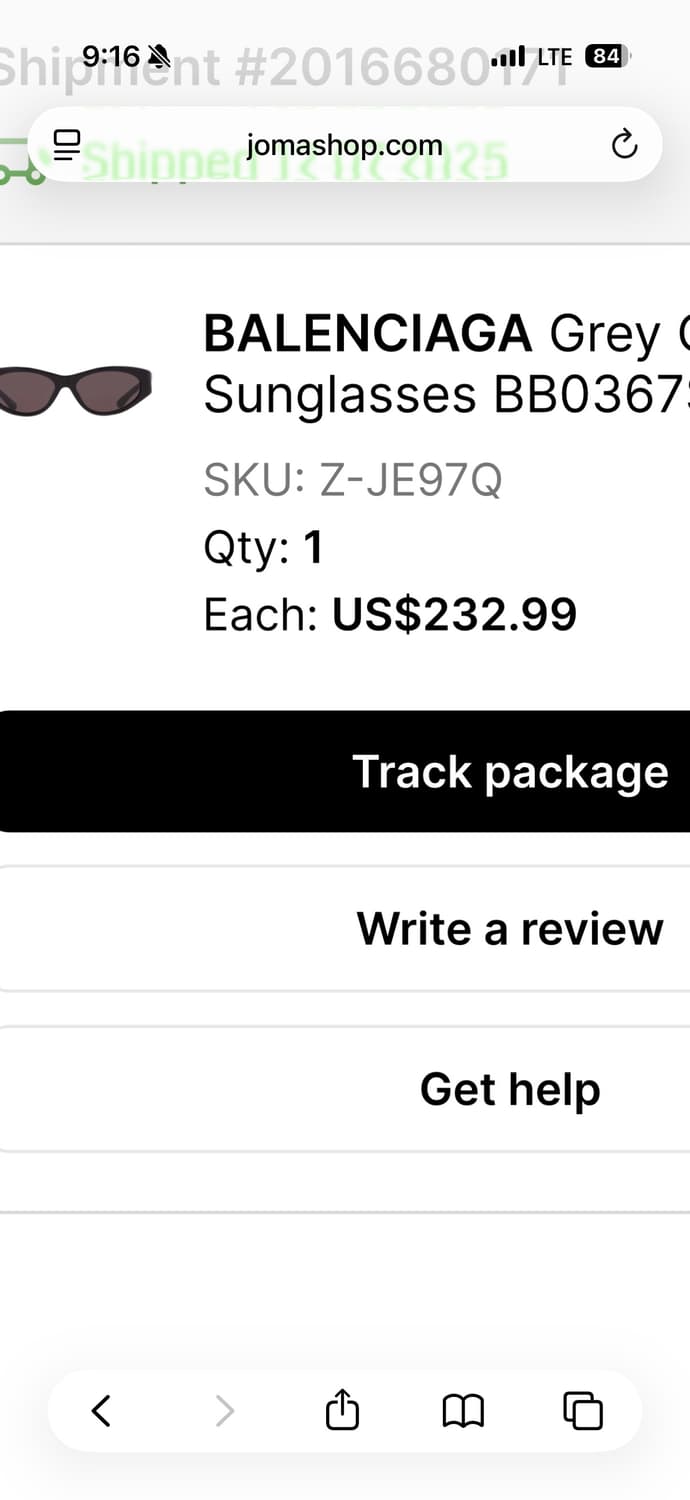Open the Safari share sheet
Screen dimensions: 690x1500
[x=342, y=1411]
